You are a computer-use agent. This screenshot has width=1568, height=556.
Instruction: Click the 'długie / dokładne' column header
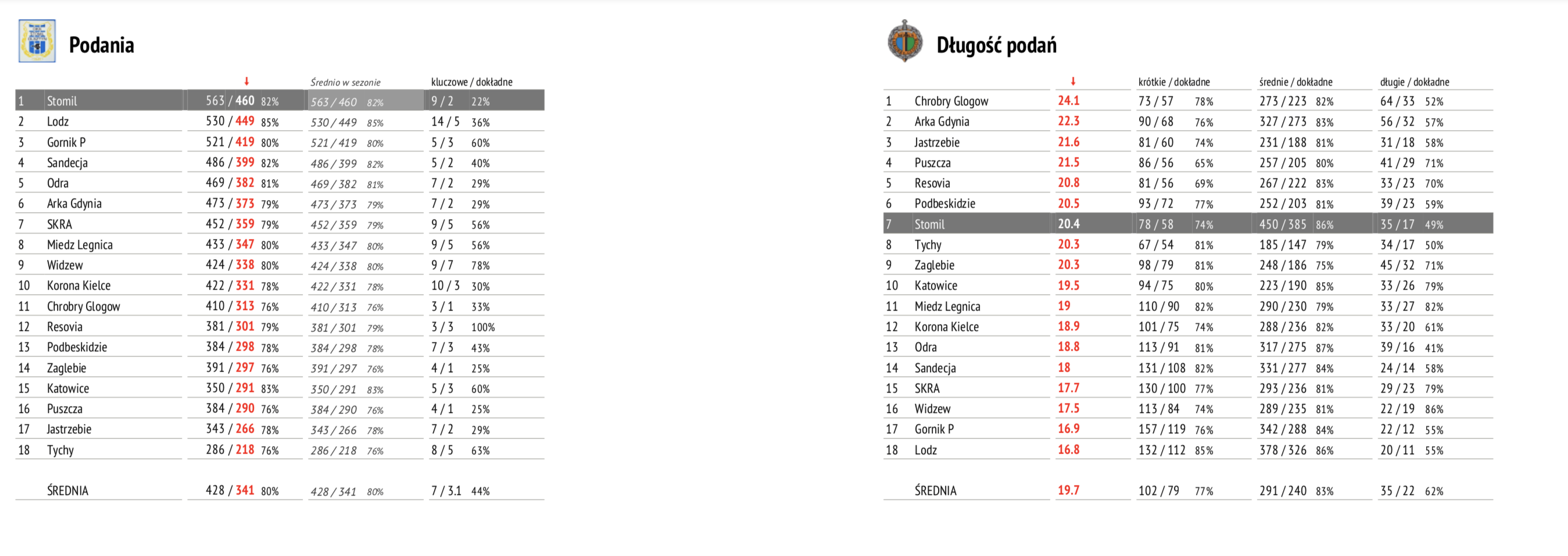tap(1415, 81)
